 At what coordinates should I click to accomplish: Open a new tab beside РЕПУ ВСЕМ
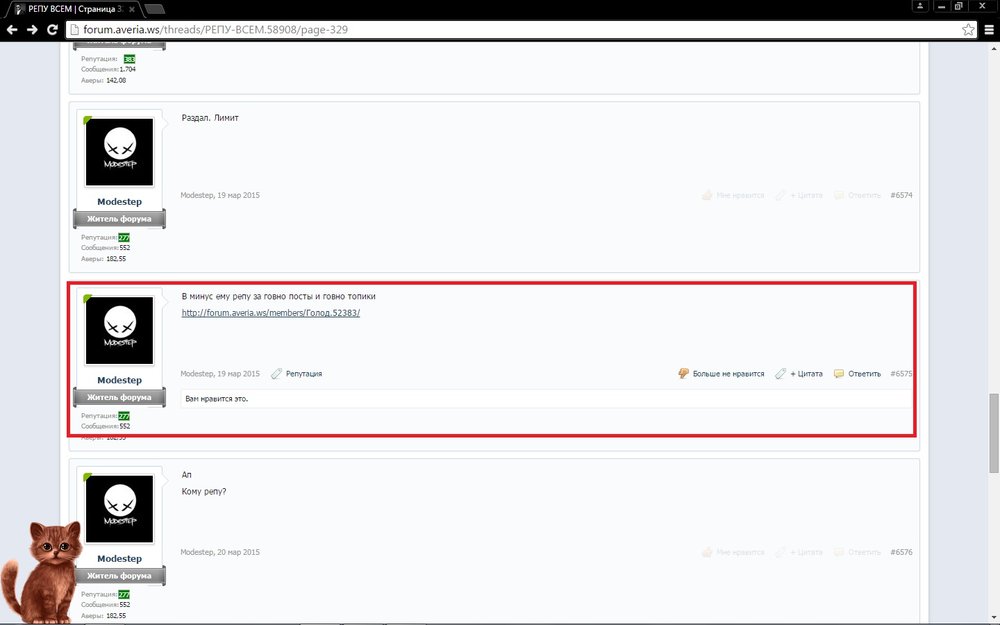(x=155, y=9)
